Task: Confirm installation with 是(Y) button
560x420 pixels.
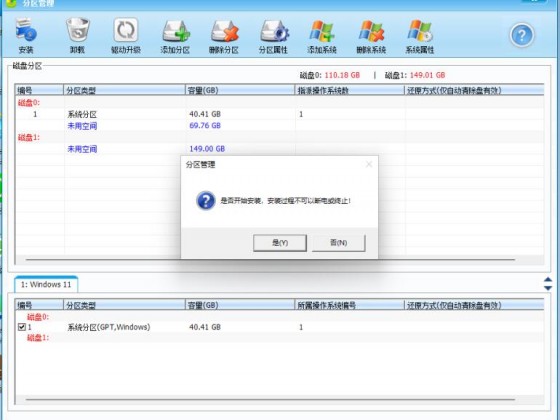Action: [280, 243]
